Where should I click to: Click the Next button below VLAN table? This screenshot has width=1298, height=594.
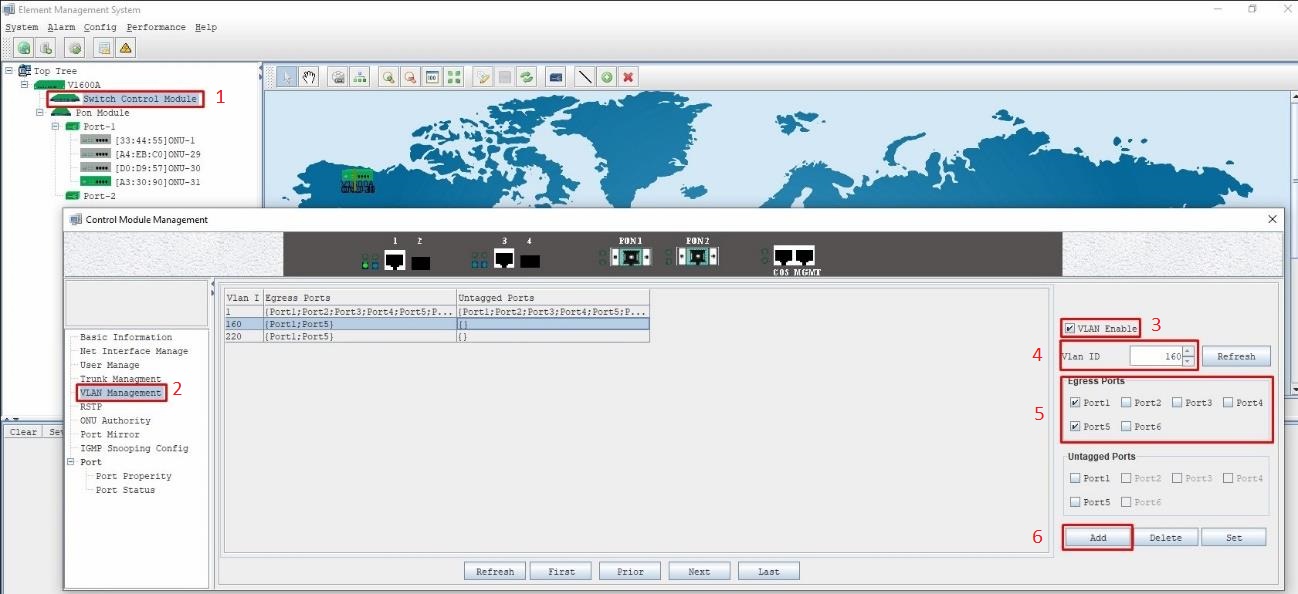tap(699, 570)
